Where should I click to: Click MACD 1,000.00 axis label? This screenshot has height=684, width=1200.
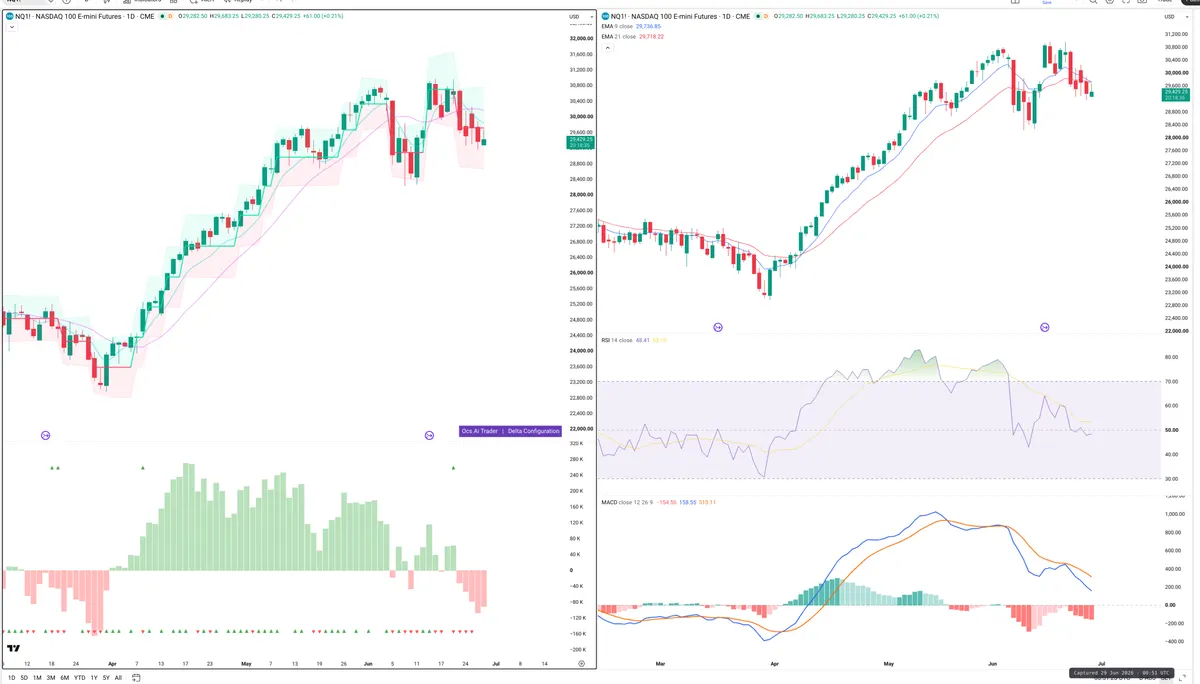[1176, 513]
